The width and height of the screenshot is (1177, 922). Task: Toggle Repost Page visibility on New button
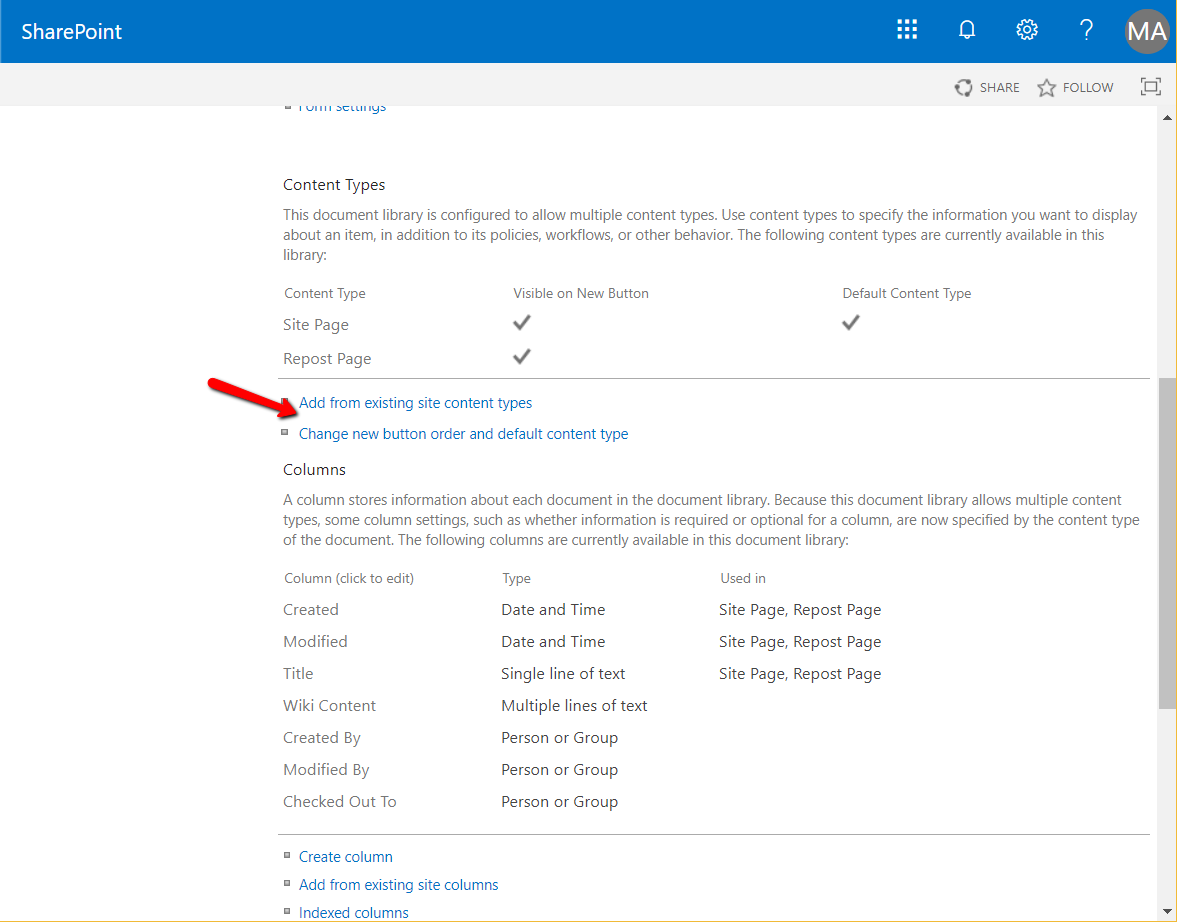point(521,356)
